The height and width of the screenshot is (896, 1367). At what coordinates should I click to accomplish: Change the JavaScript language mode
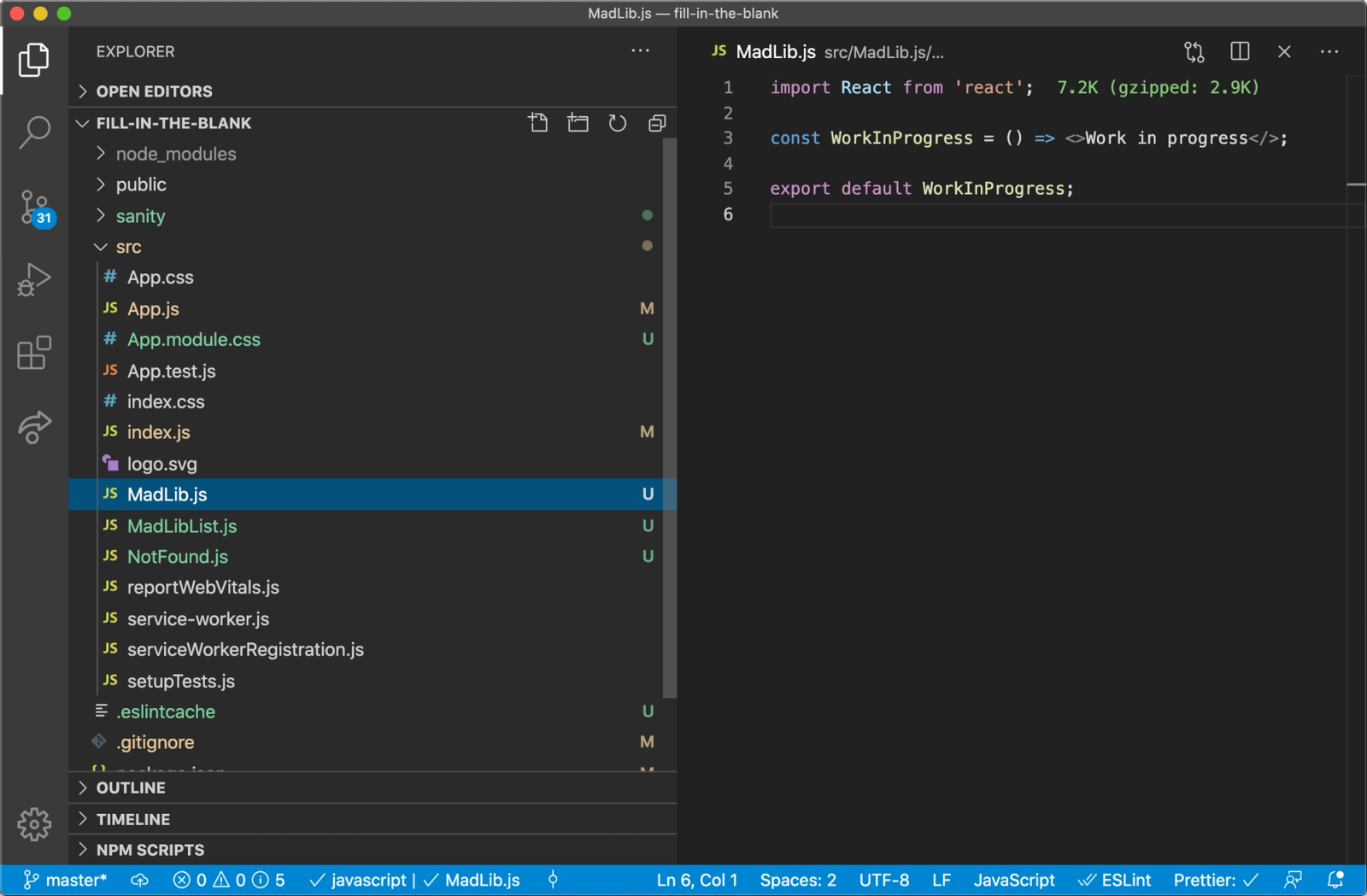1013,880
